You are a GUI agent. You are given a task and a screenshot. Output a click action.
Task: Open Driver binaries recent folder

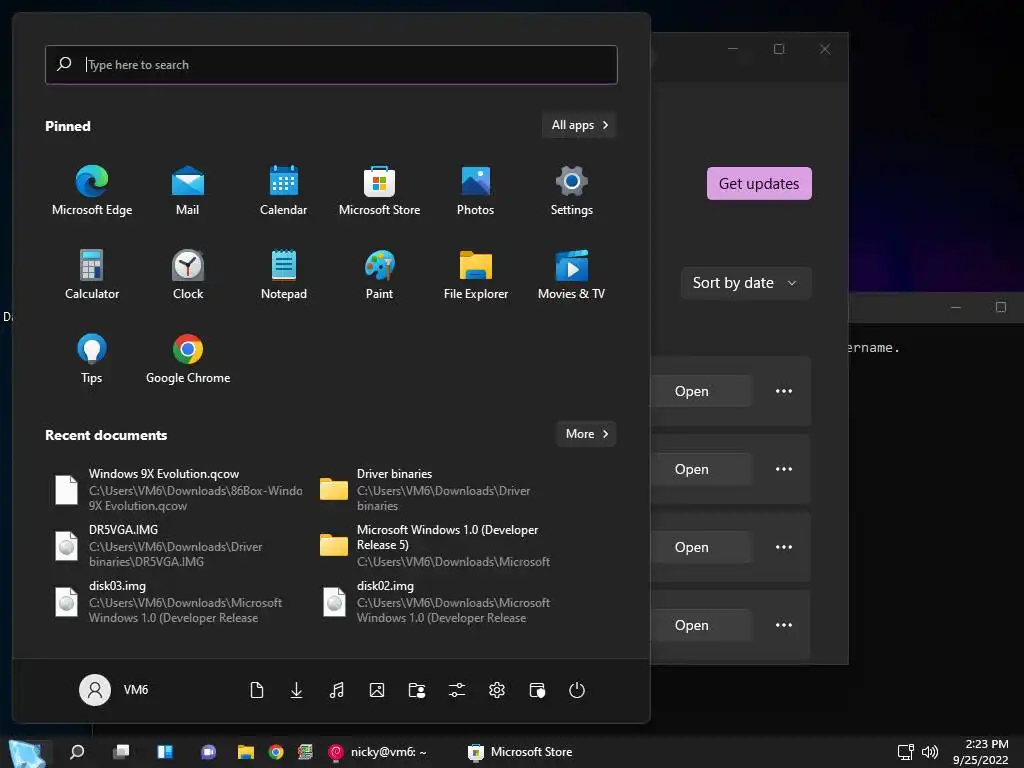pyautogui.click(x=446, y=490)
